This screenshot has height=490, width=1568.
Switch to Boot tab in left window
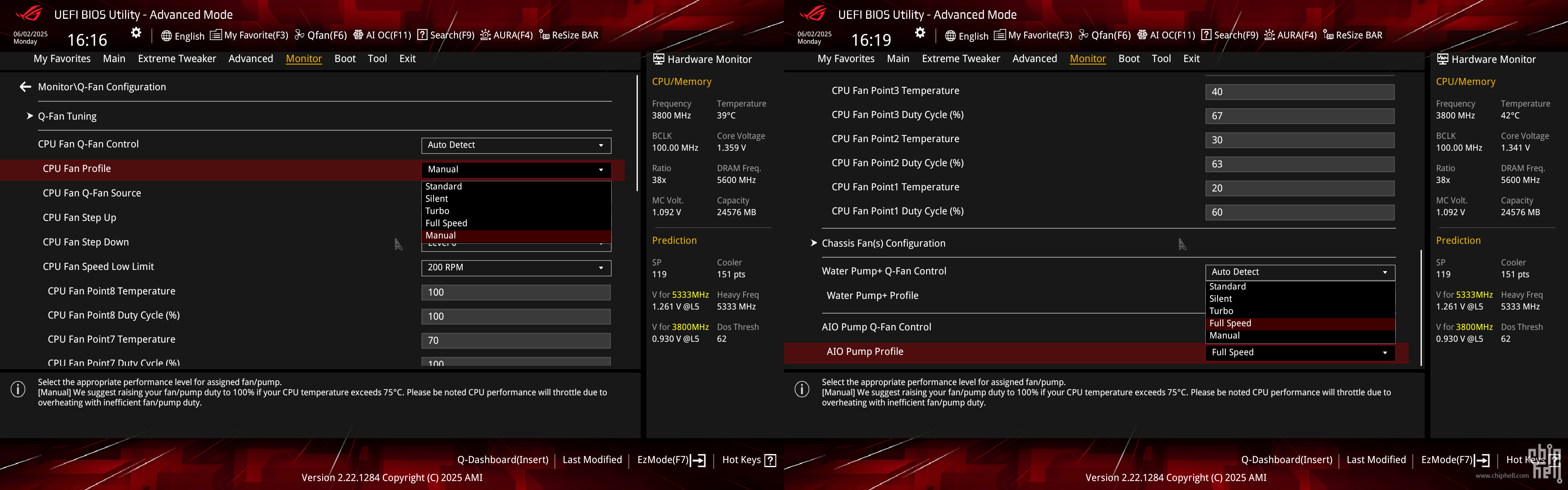tap(345, 58)
